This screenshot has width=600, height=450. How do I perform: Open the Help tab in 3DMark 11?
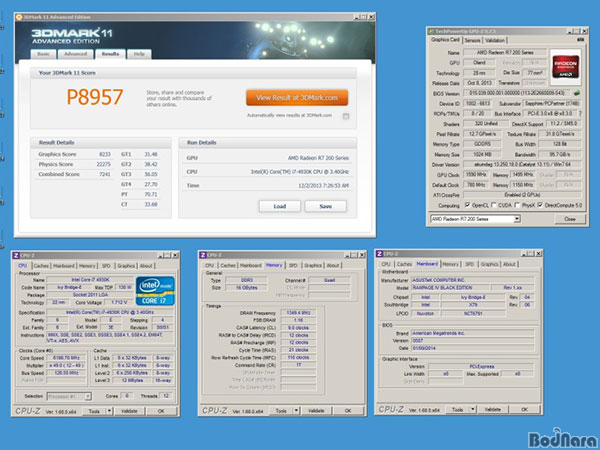coord(139,54)
